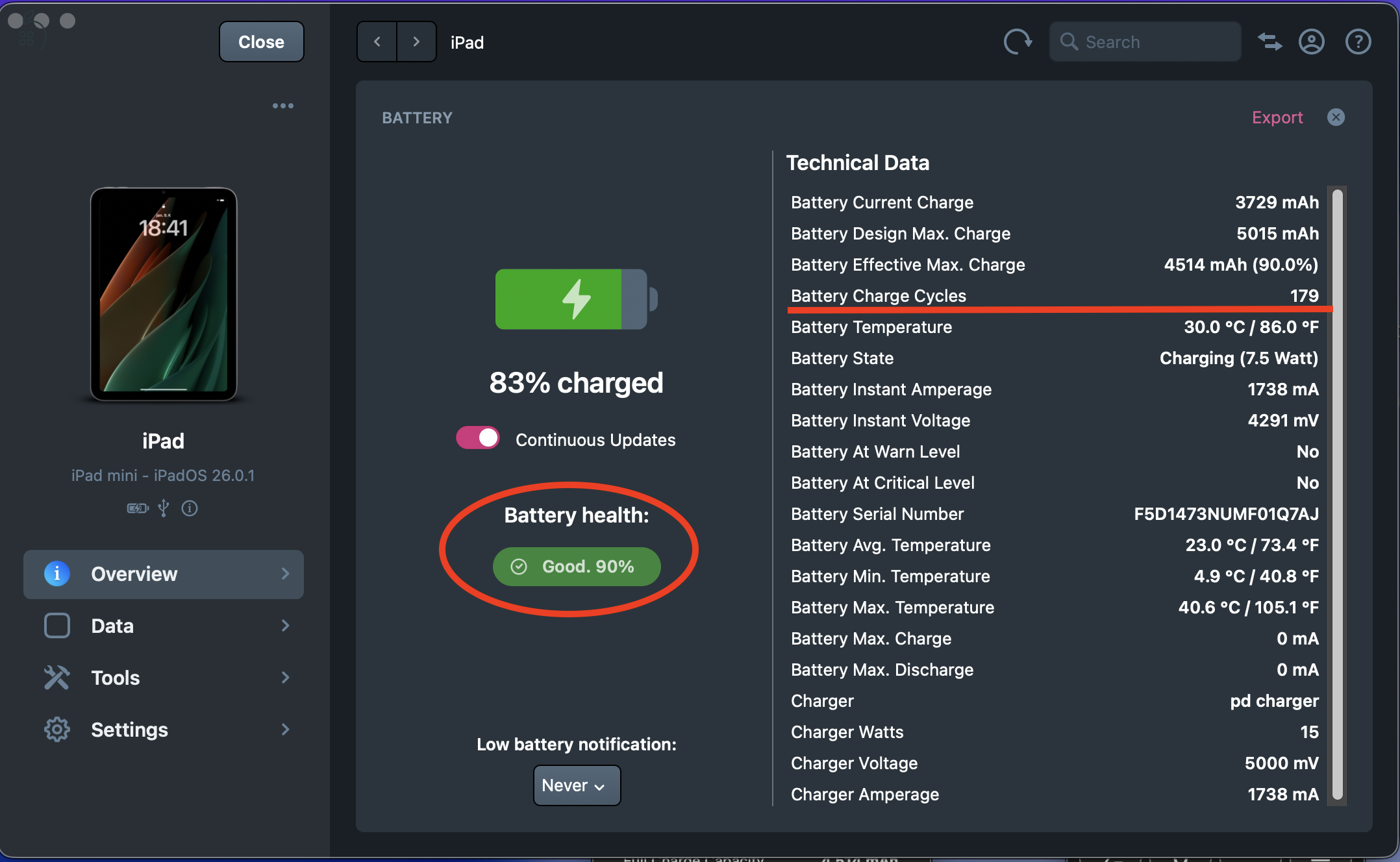Click the help question mark icon
The image size is (1400, 862).
coord(1358,42)
